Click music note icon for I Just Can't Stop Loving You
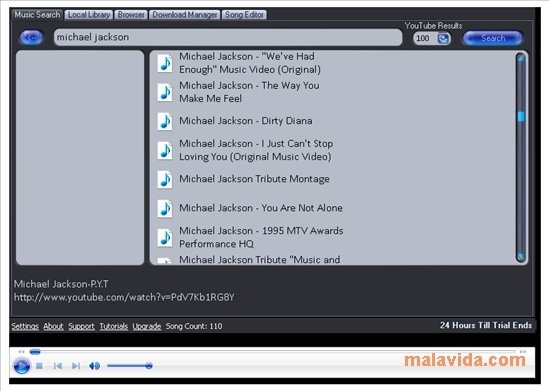 [x=165, y=150]
